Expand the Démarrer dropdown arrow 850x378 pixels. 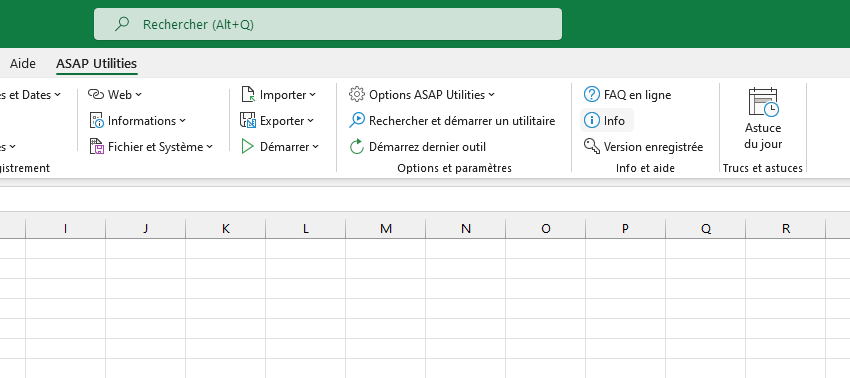[x=315, y=147]
